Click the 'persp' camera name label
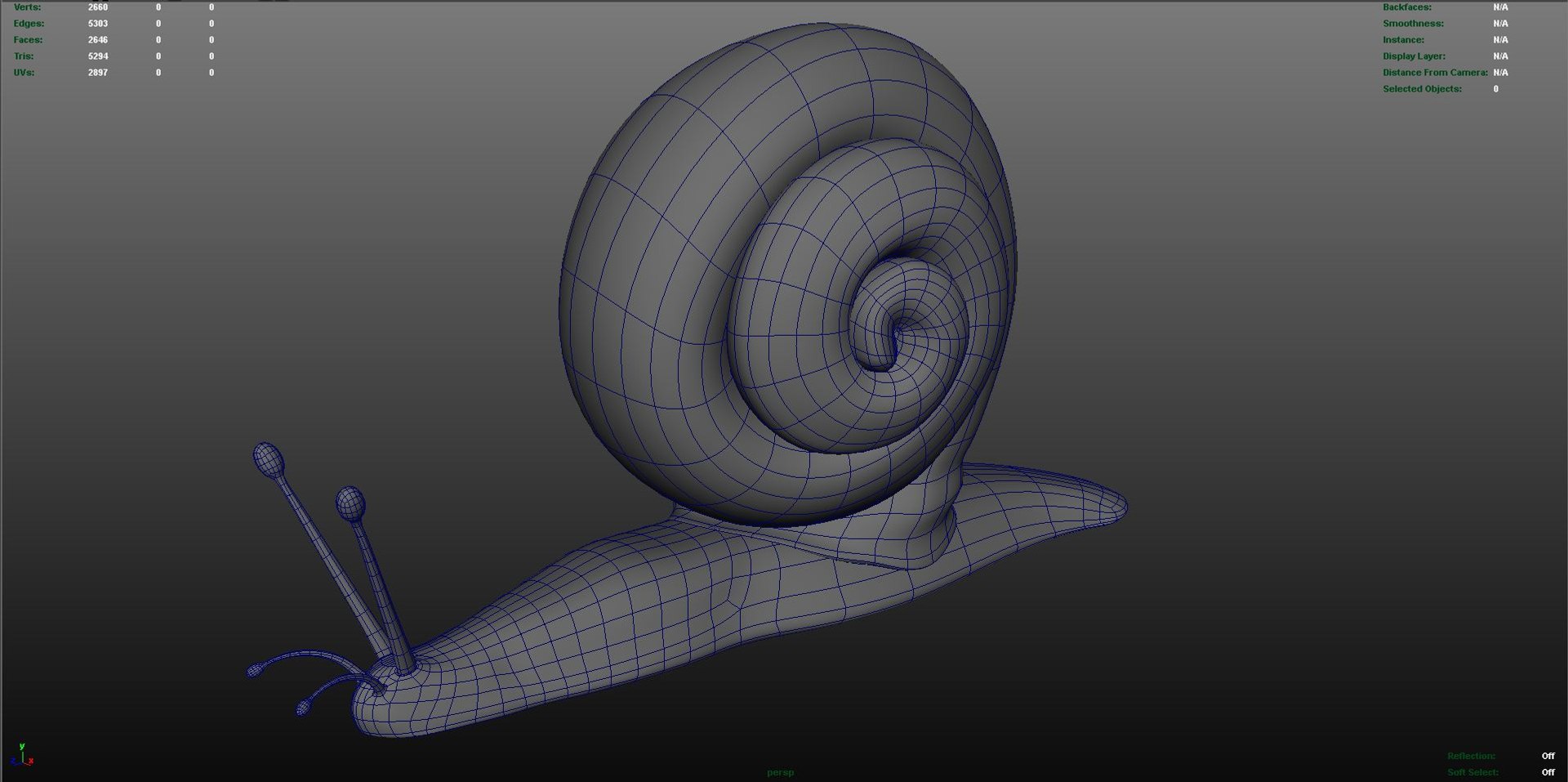This screenshot has width=1568, height=782. (x=780, y=772)
